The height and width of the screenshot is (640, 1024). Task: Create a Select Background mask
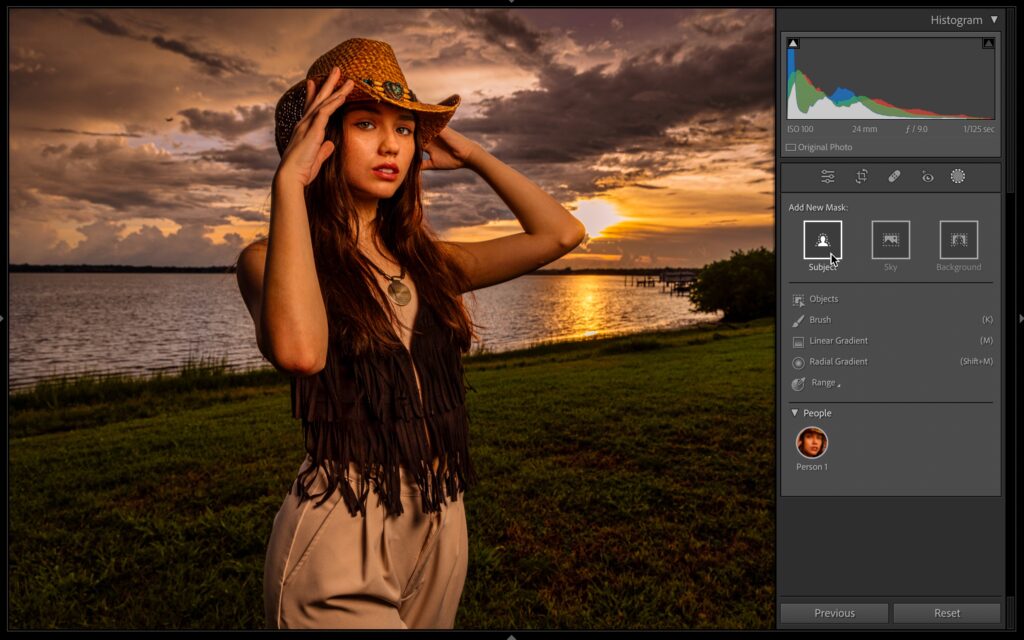tap(958, 240)
